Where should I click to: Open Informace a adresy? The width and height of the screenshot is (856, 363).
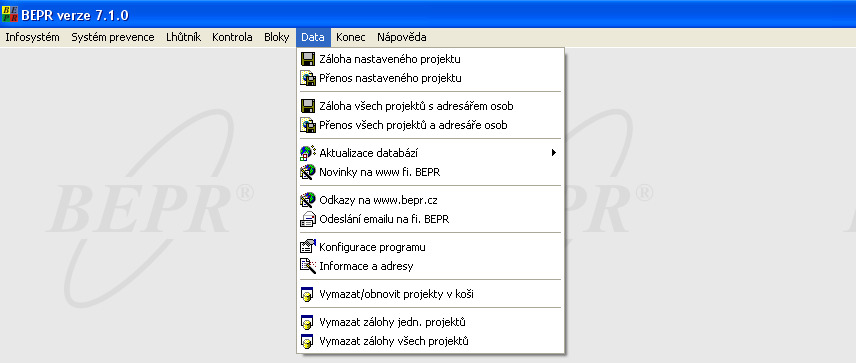(430, 266)
